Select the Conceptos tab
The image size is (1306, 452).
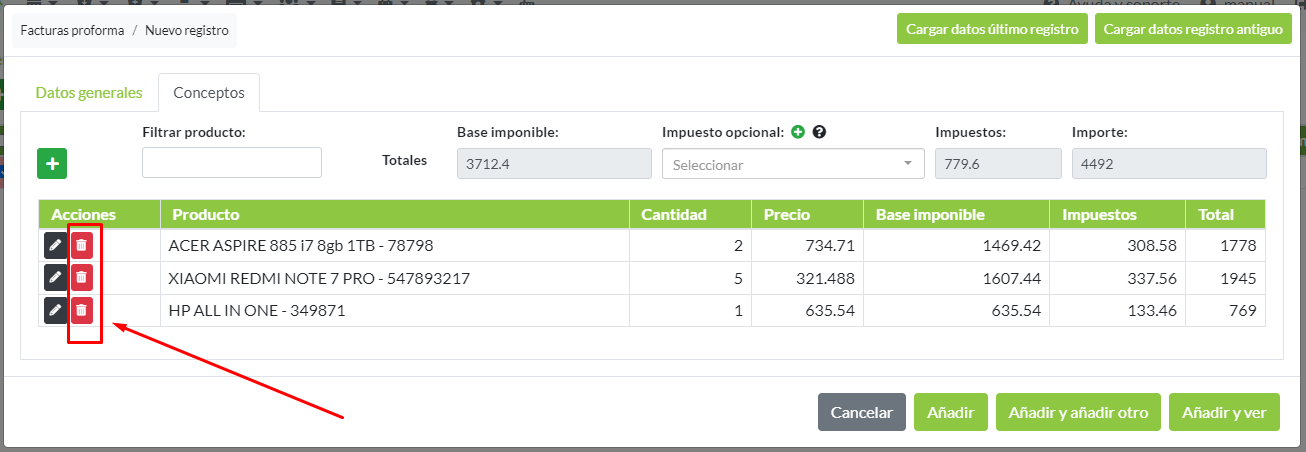point(209,93)
